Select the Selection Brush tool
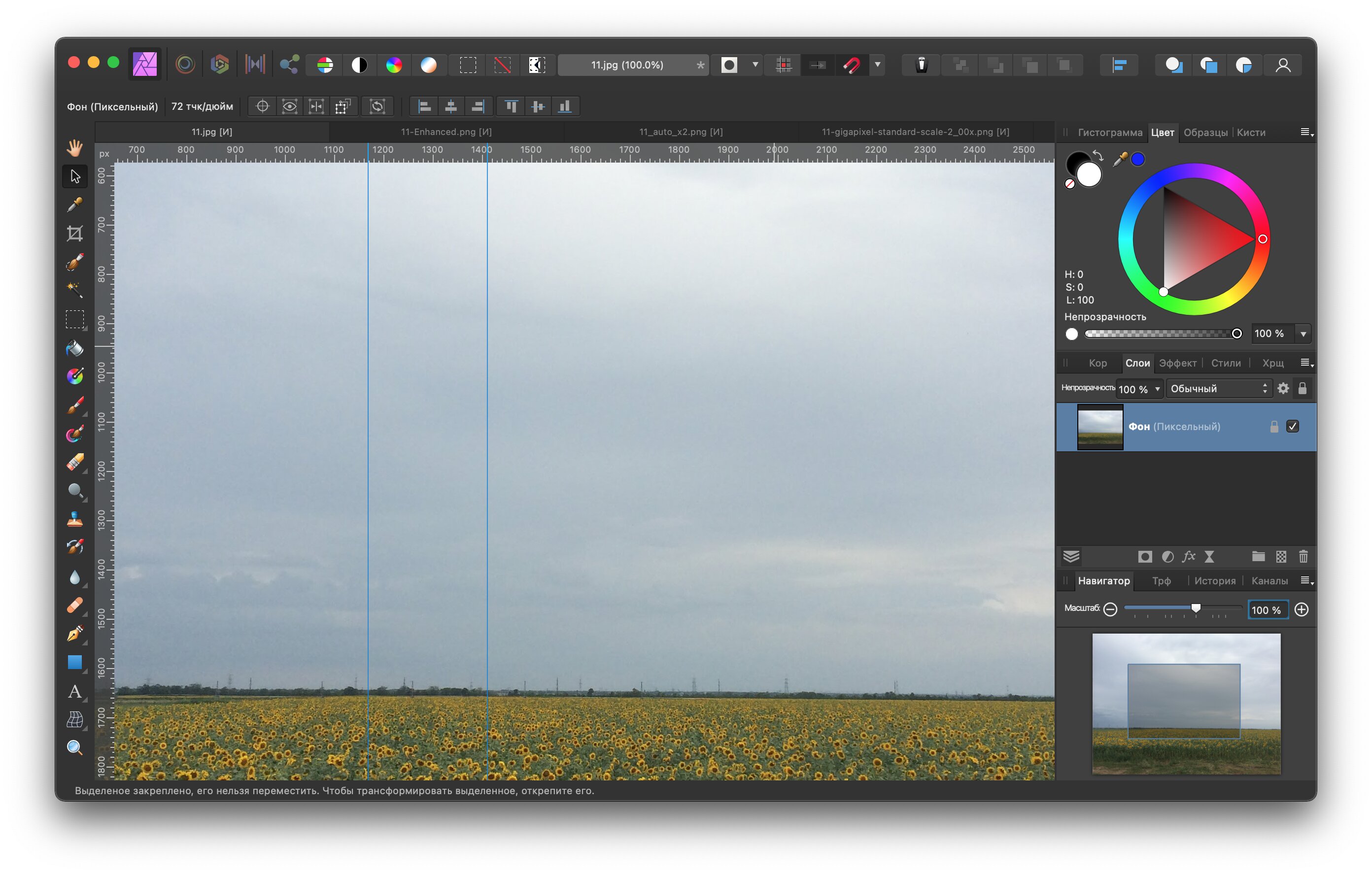The image size is (1372, 874). pyautogui.click(x=74, y=262)
